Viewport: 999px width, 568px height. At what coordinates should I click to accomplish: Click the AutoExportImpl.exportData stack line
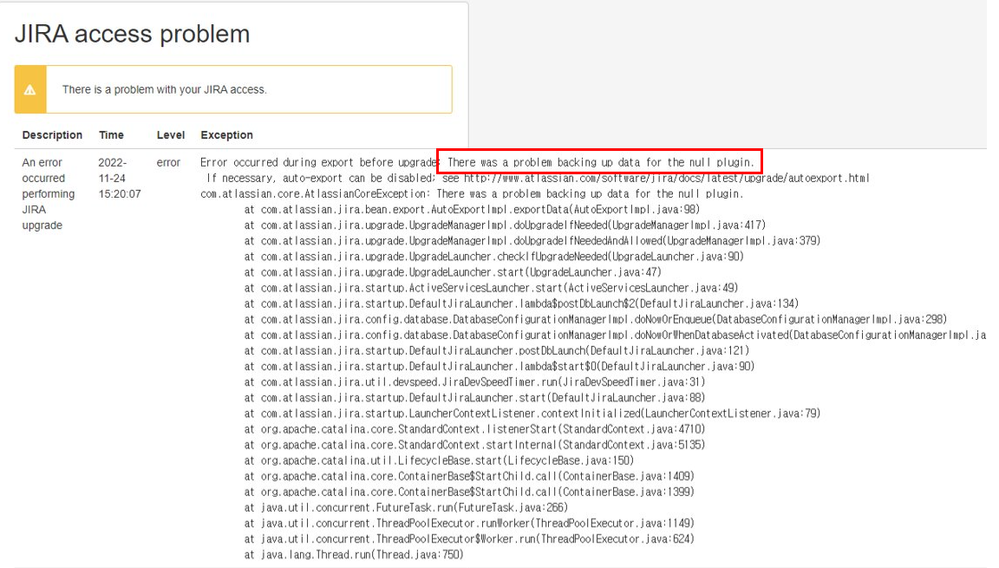pyautogui.click(x=472, y=209)
